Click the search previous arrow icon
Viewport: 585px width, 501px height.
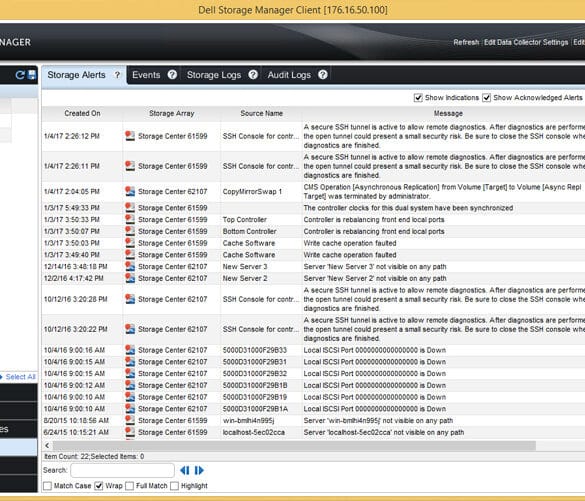[x=185, y=470]
